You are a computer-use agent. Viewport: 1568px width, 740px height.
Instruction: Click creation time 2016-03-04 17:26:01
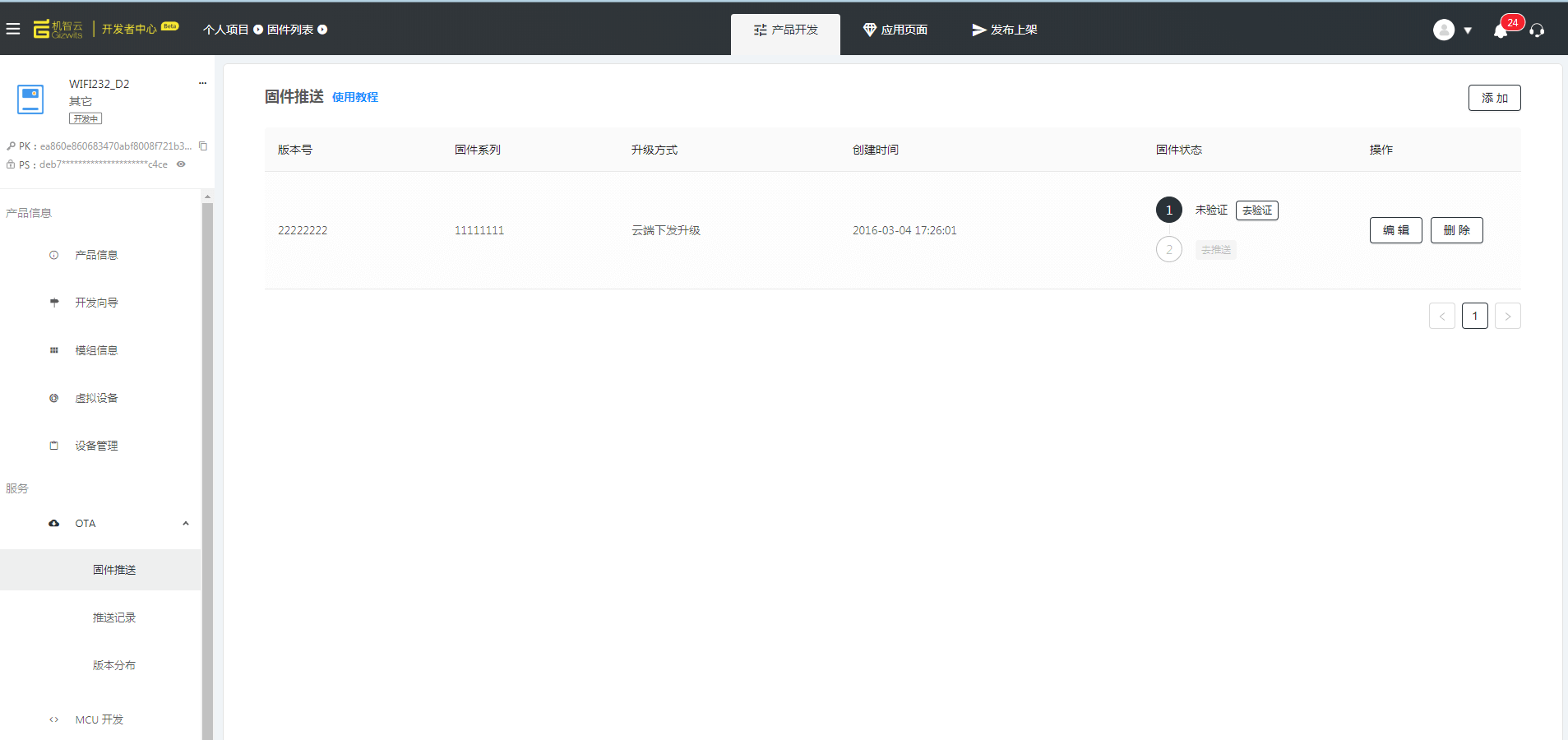click(904, 230)
